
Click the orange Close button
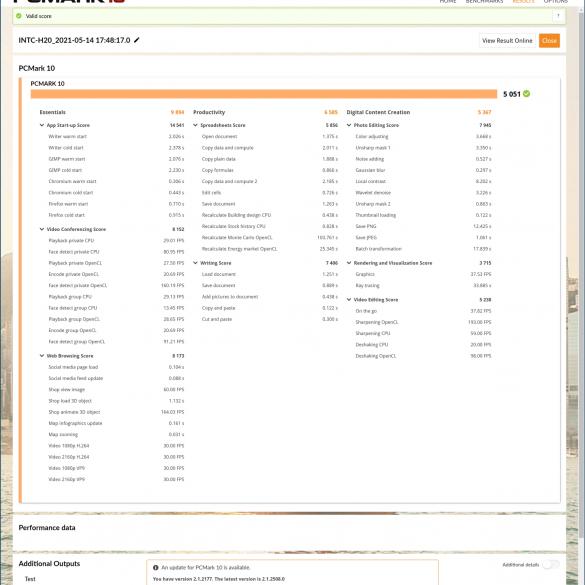click(549, 41)
